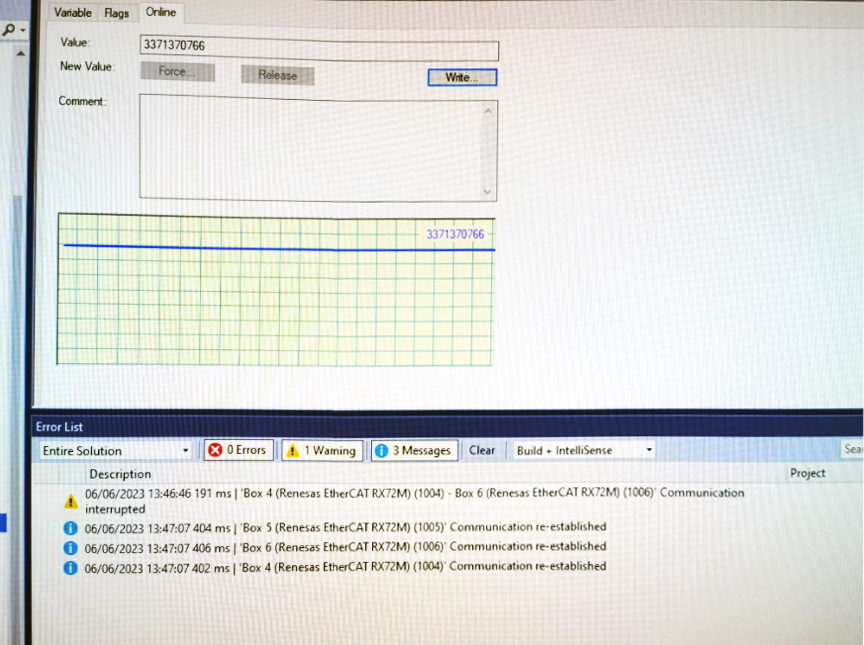Click inside the Comment text box

310,148
